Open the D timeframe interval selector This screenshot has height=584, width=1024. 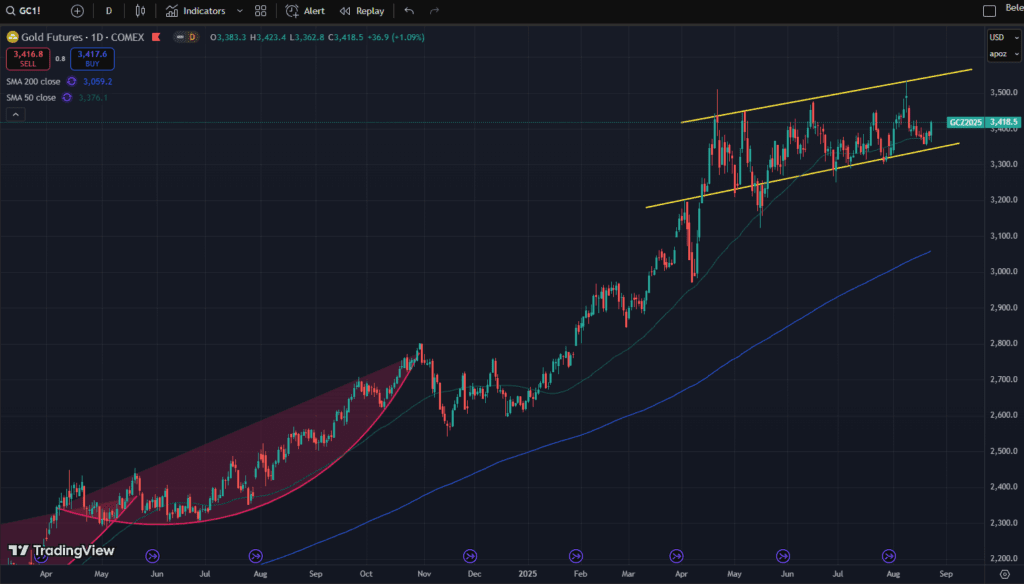pos(109,11)
